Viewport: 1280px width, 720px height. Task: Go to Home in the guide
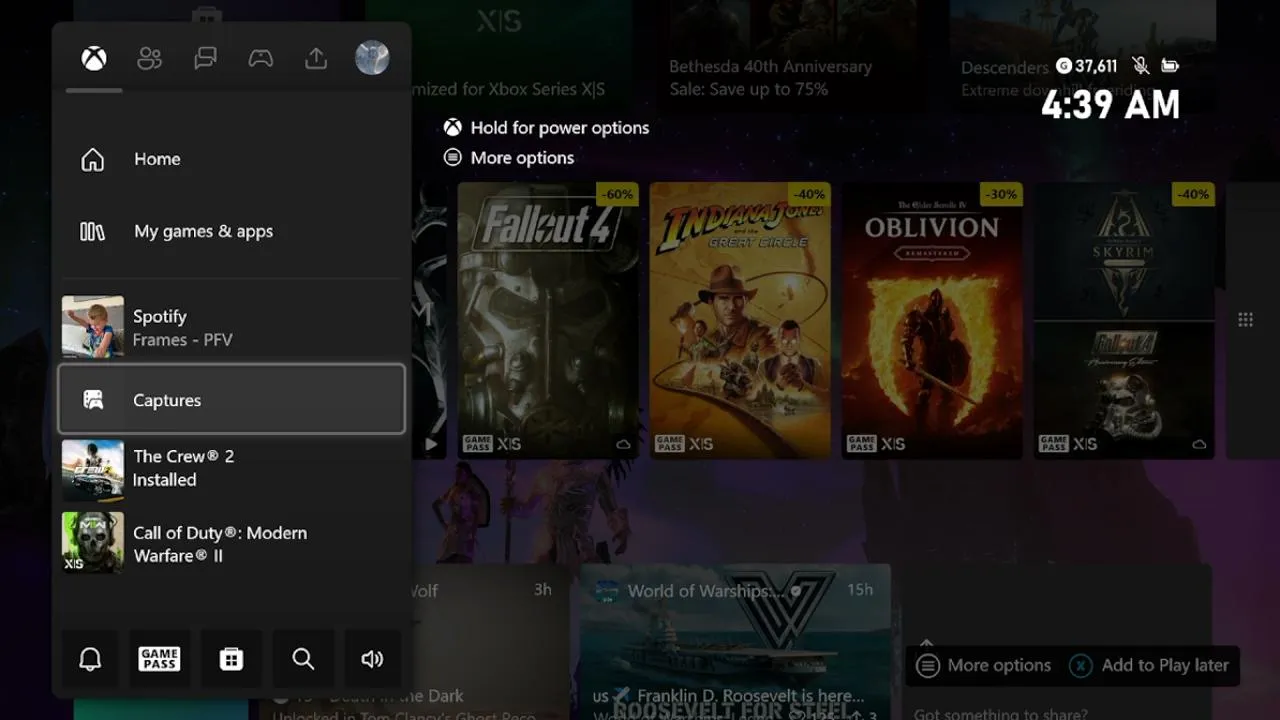[231, 159]
